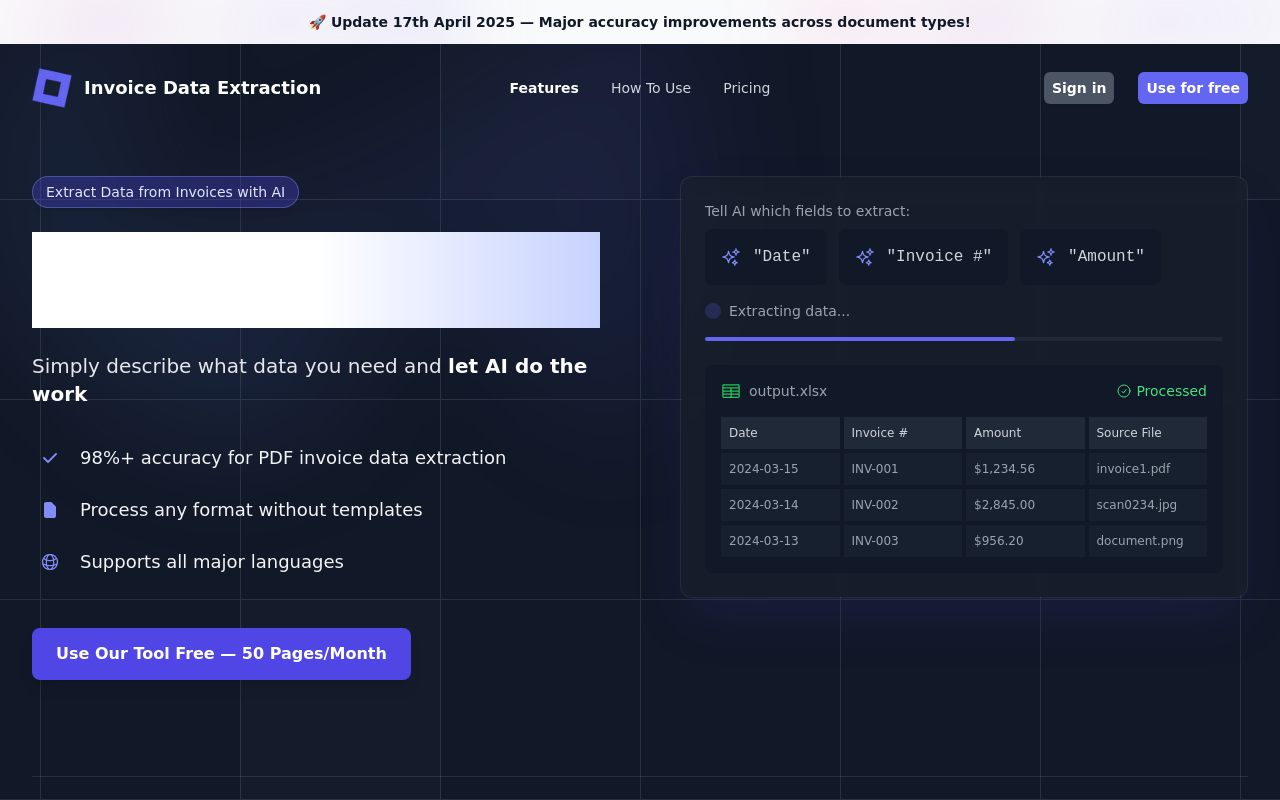This screenshot has width=1280, height=800.
Task: Click the spreadsheet icon next to output.xlsx
Action: pyautogui.click(x=731, y=391)
